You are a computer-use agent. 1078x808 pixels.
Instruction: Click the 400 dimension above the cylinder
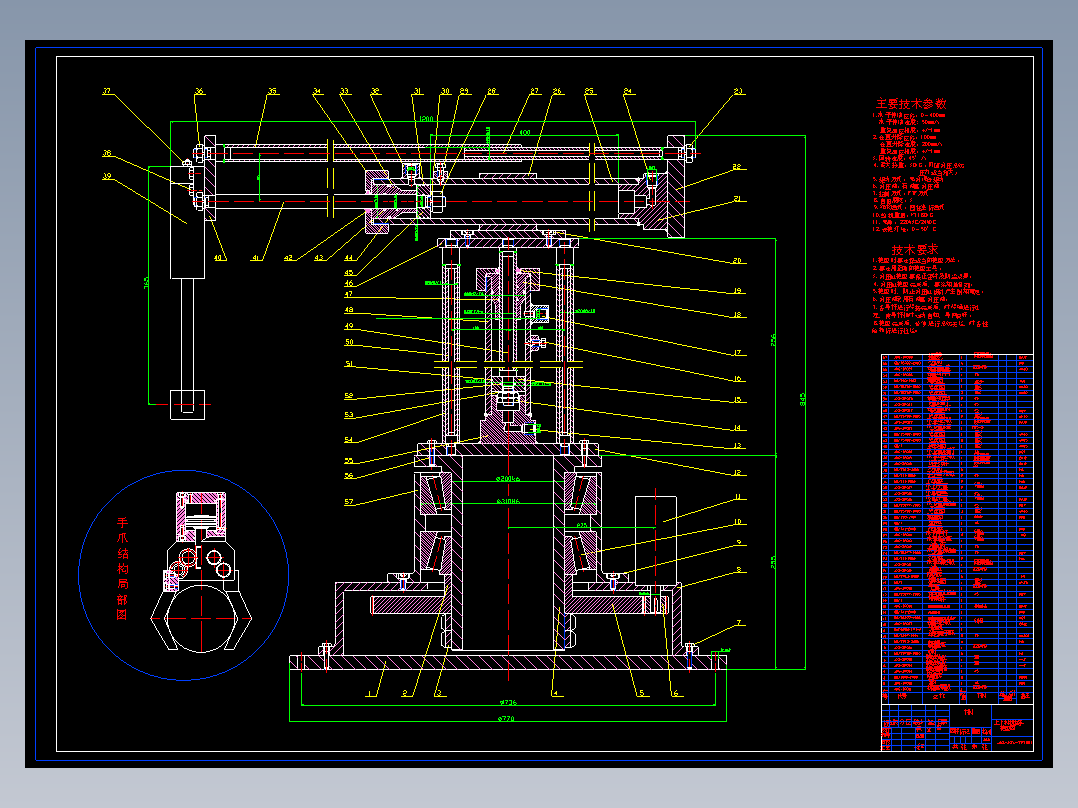[525, 132]
